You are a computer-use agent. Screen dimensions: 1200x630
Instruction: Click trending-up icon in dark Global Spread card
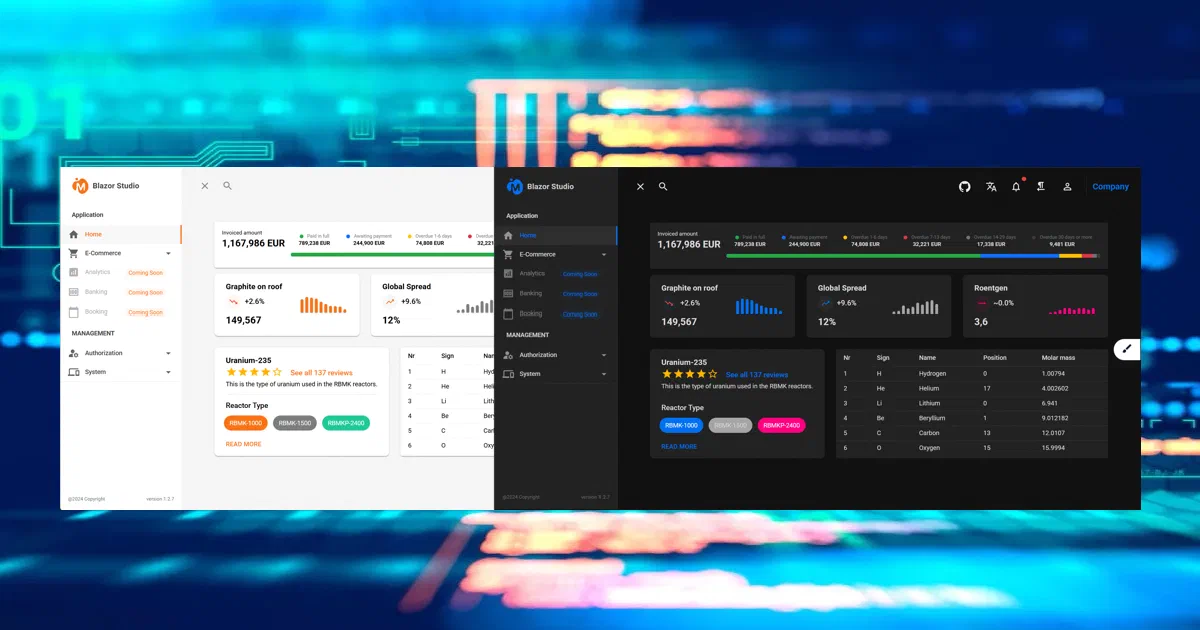825,302
